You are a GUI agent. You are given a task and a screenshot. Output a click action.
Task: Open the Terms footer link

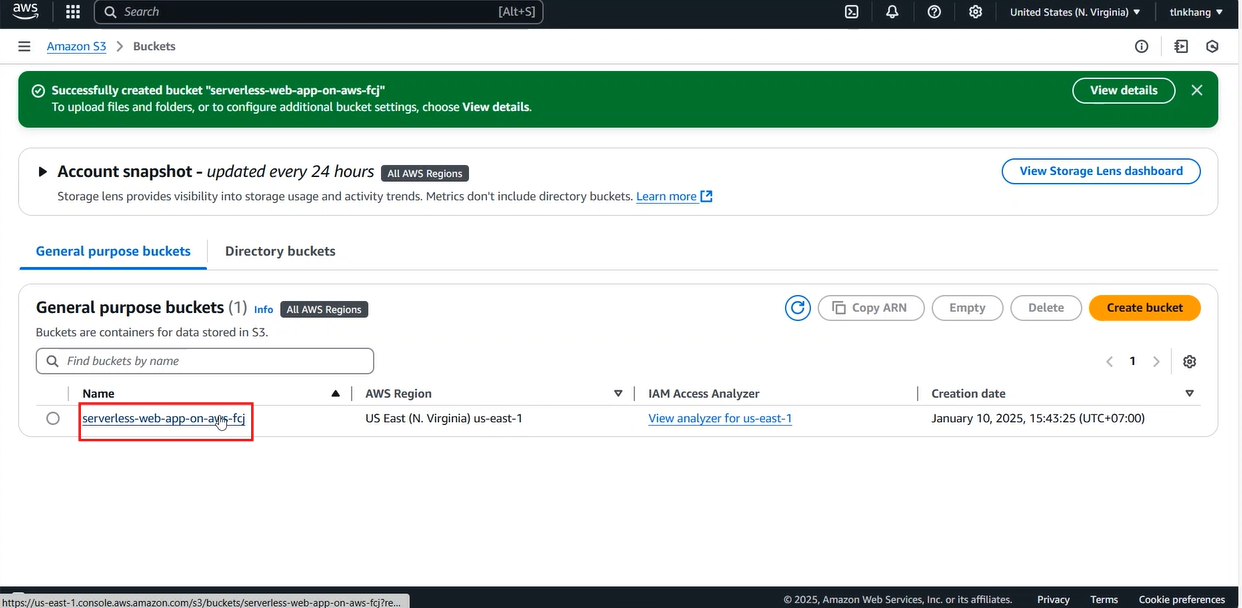tap(1104, 600)
